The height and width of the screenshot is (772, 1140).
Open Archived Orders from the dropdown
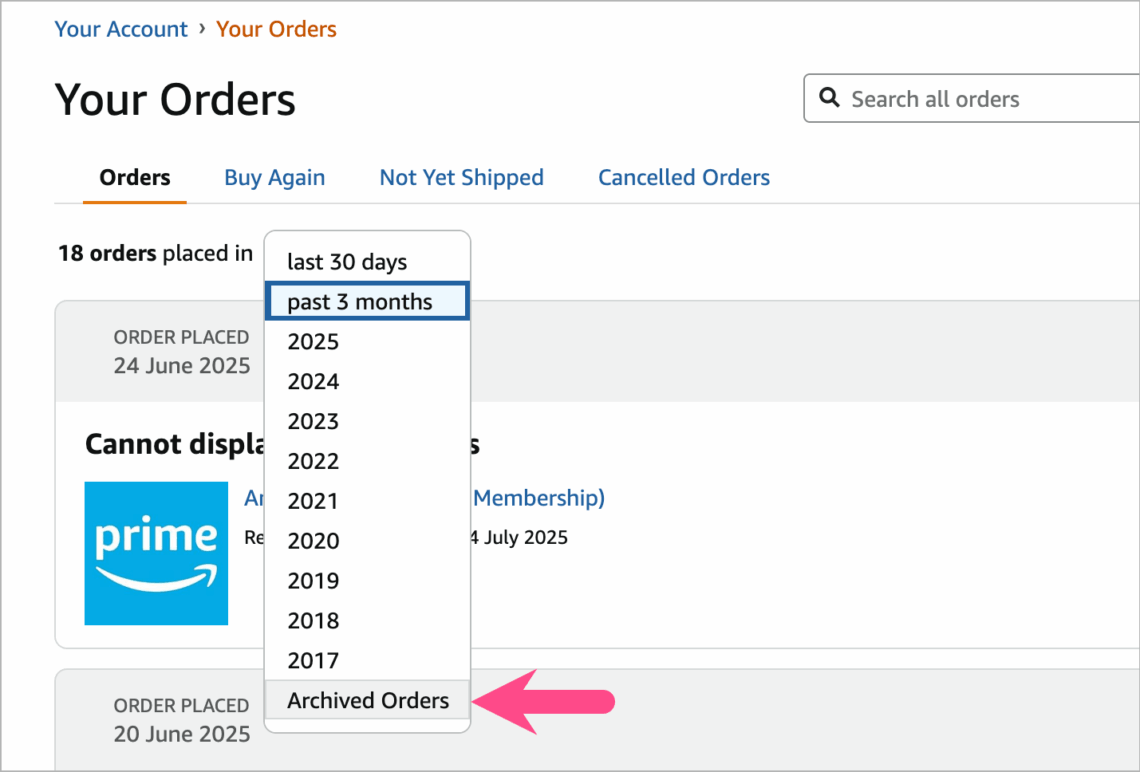coord(368,700)
